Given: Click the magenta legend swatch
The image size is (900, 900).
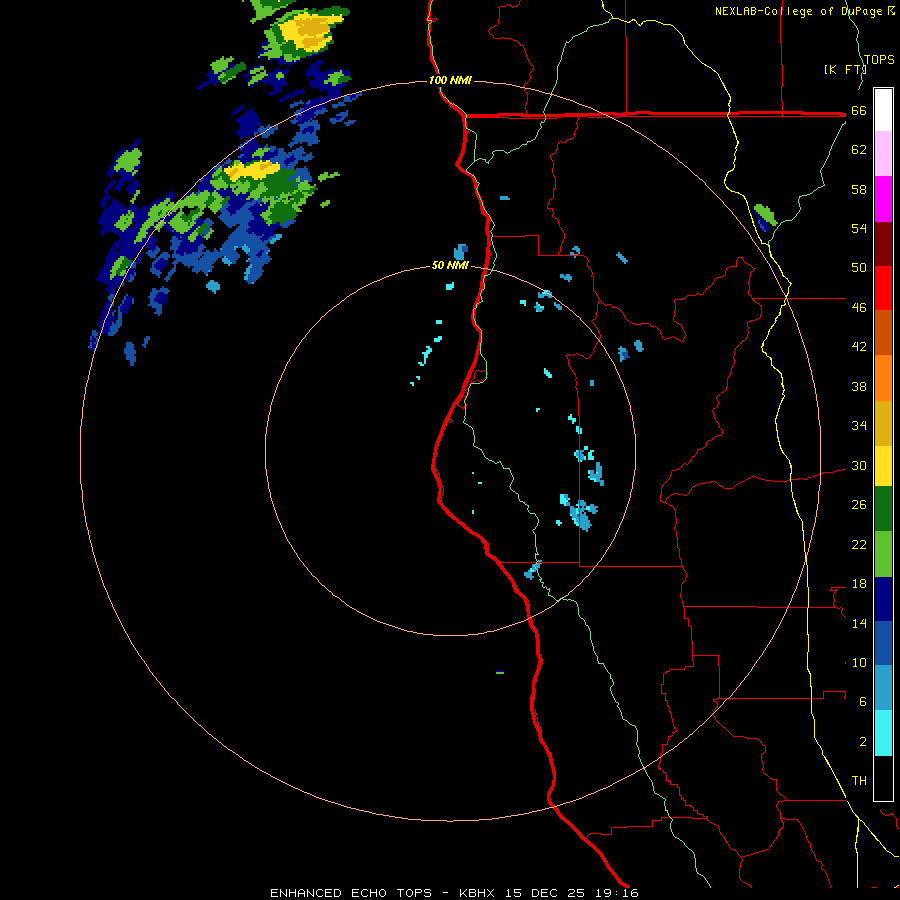Looking at the screenshot, I should coord(883,199).
